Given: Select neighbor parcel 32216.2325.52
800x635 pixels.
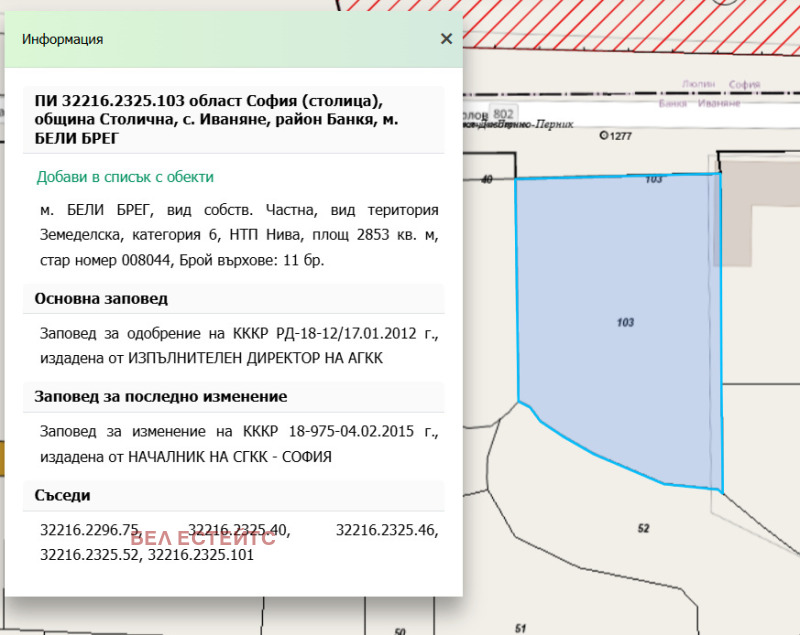Looking at the screenshot, I should (90, 554).
